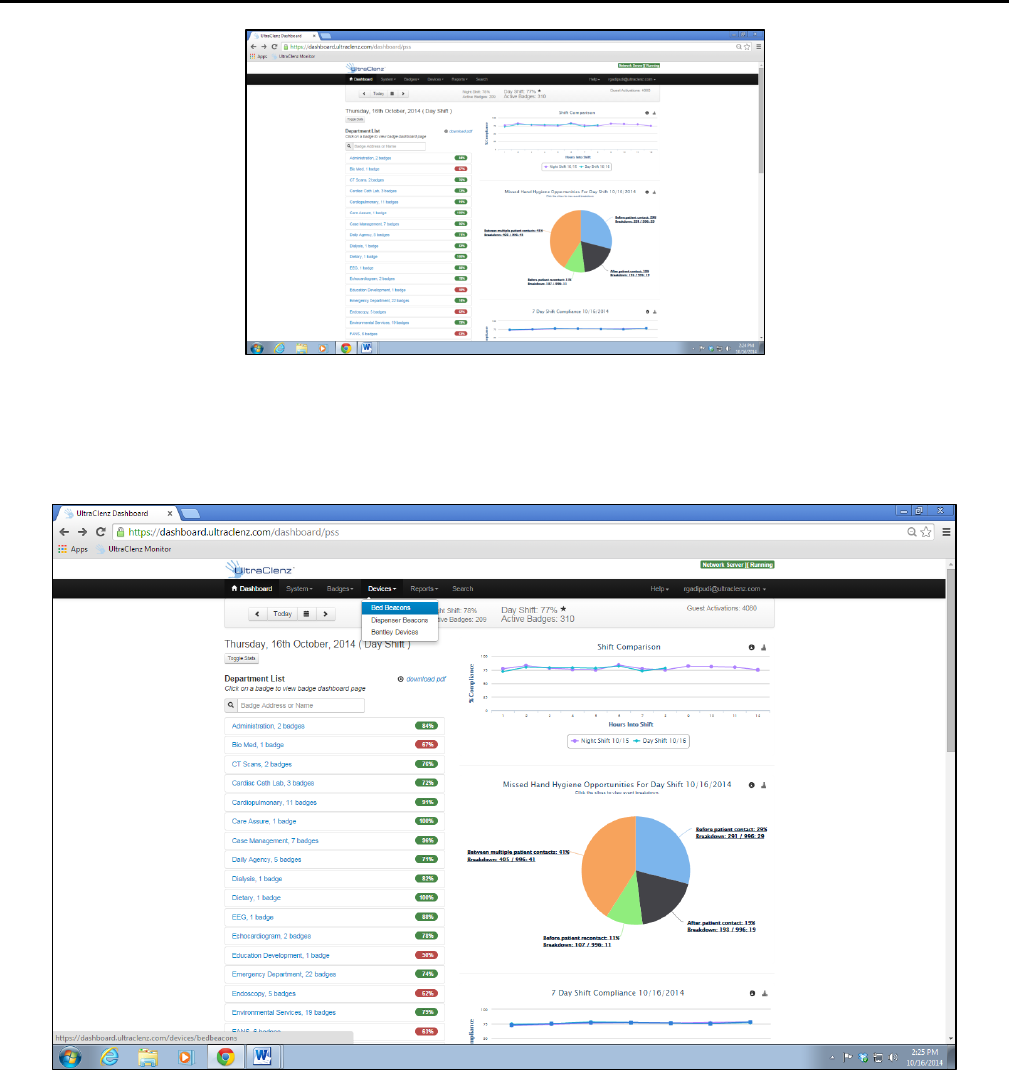The height and width of the screenshot is (1070, 1009).
Task: Collapse the Devices dropdown in the lower screenshot navbar
Action: tap(382, 589)
